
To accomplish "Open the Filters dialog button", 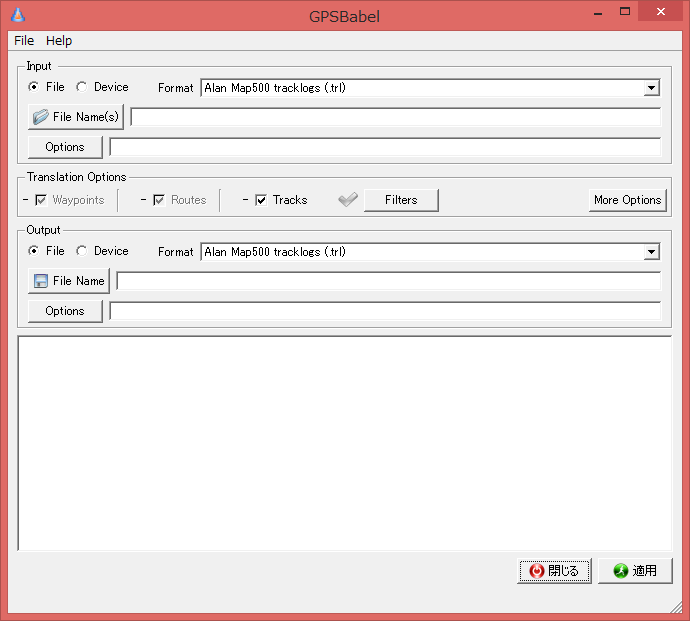I will point(401,200).
